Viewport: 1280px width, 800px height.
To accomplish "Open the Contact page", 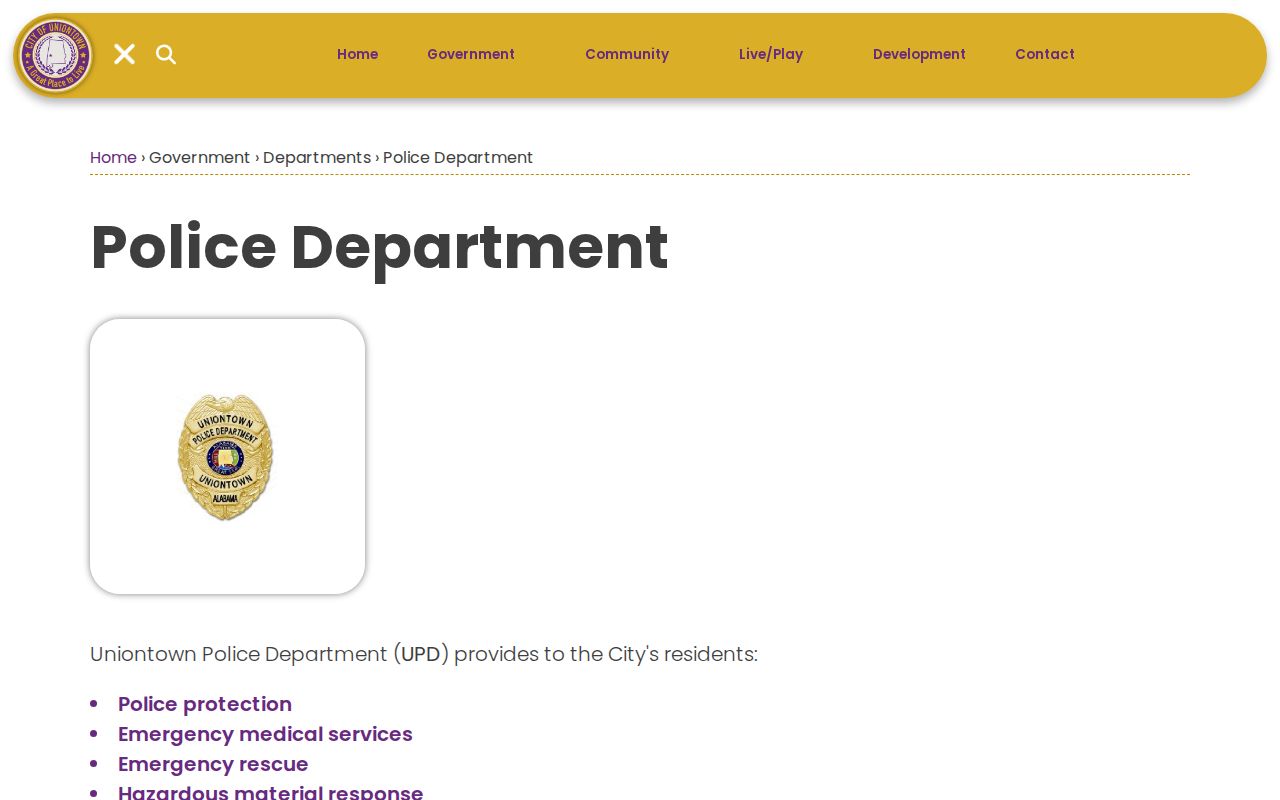I will coord(1045,54).
